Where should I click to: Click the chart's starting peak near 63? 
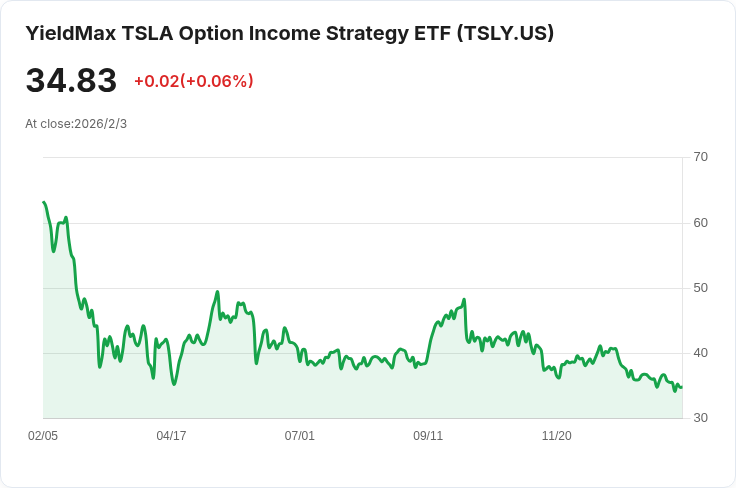(x=44, y=202)
